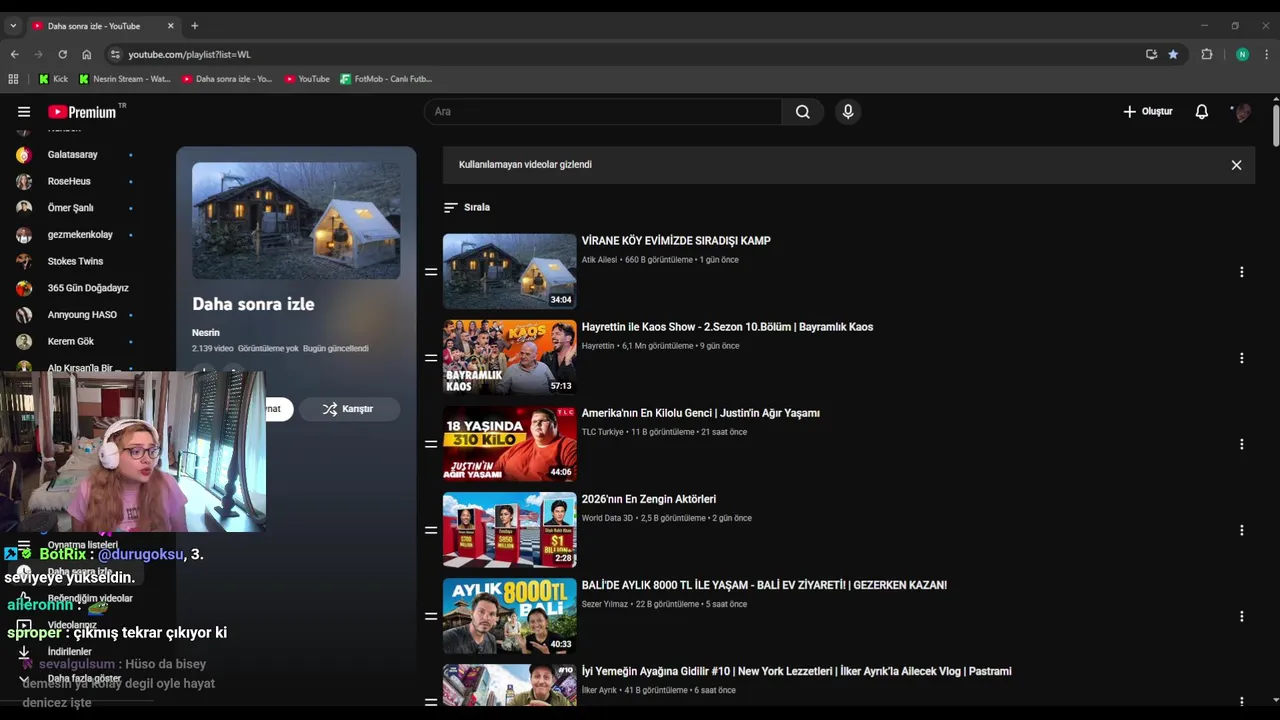Open the playlist cover image
1280x720 pixels.
tap(296, 221)
